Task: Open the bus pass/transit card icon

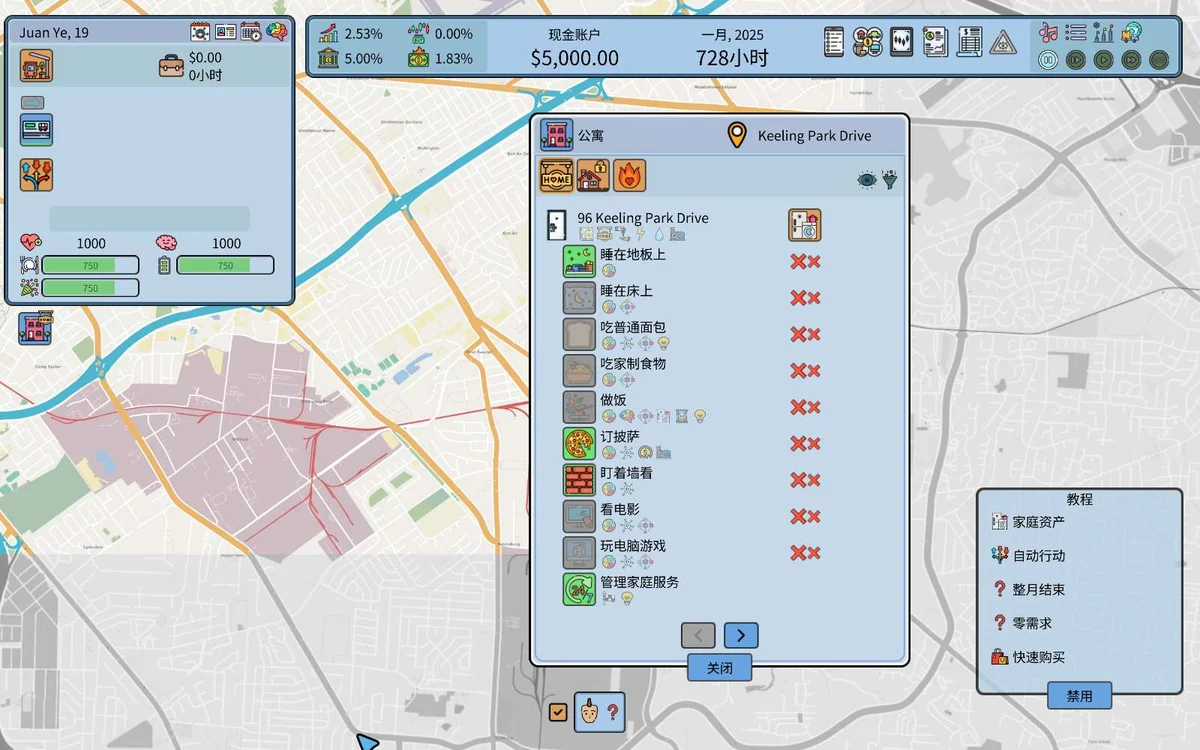Action: [36, 130]
